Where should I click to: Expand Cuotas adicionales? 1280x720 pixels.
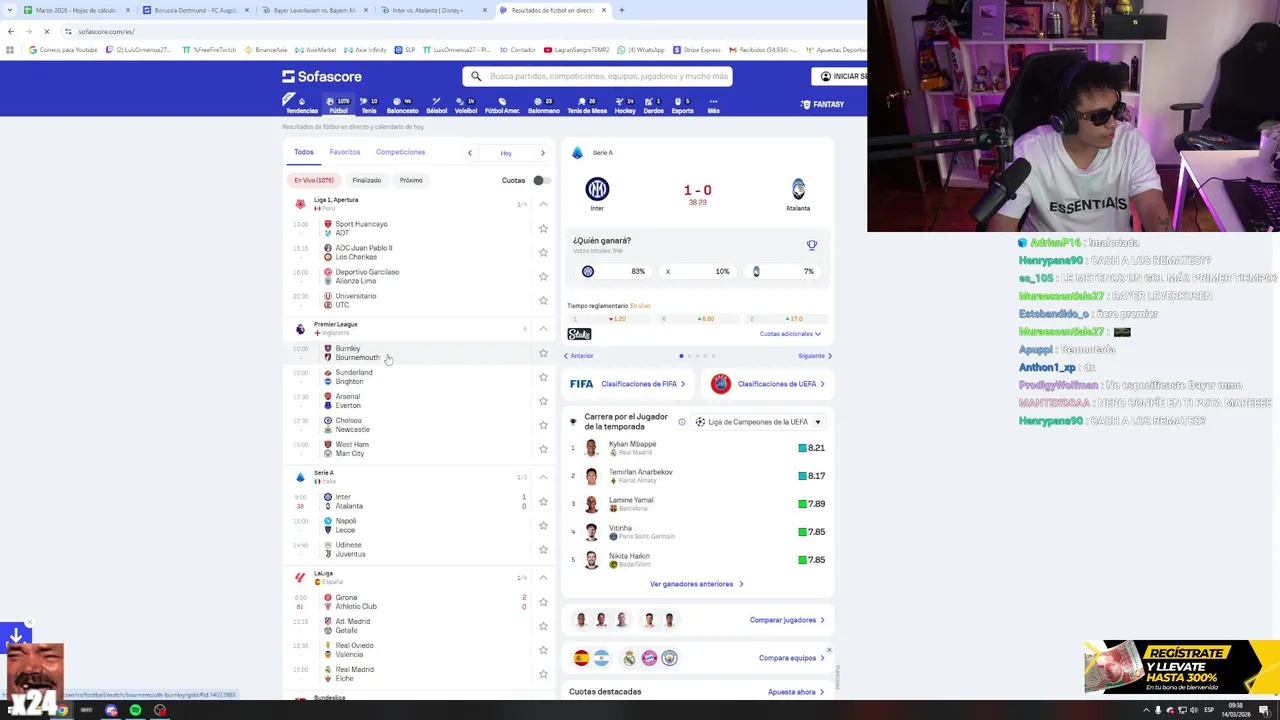click(790, 334)
